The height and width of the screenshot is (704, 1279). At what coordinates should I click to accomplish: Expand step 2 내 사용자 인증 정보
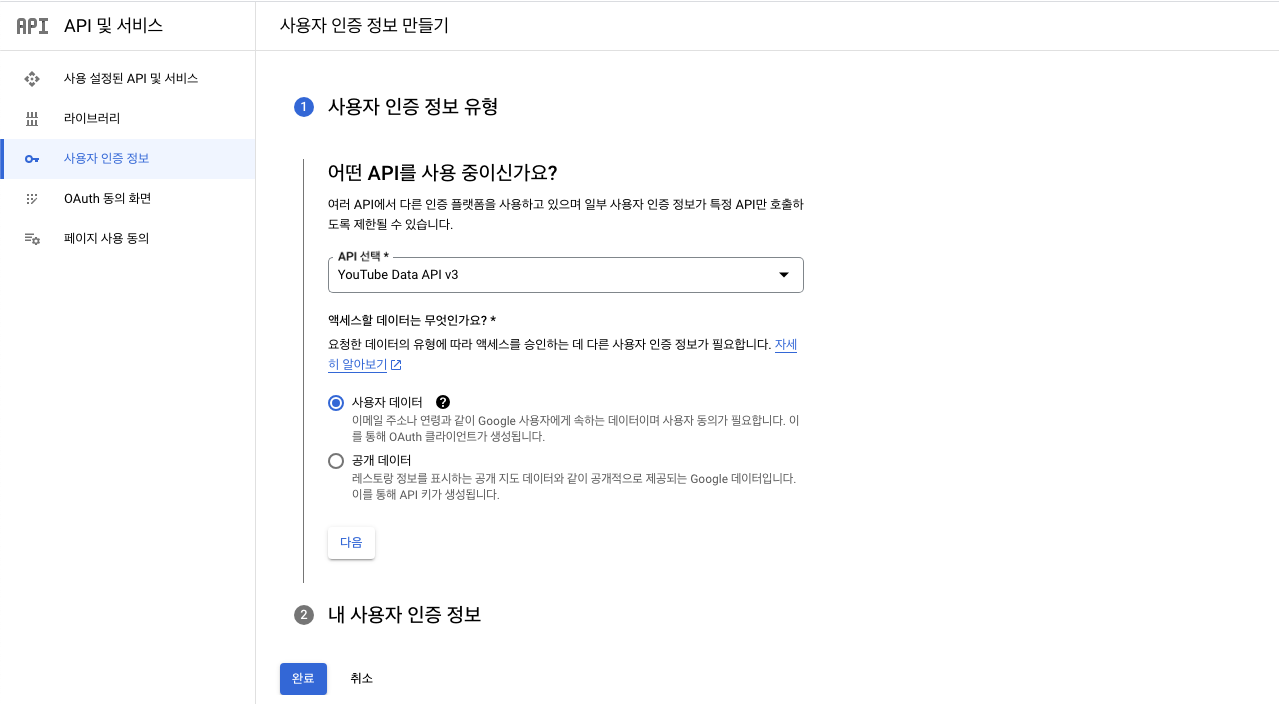pyautogui.click(x=404, y=615)
